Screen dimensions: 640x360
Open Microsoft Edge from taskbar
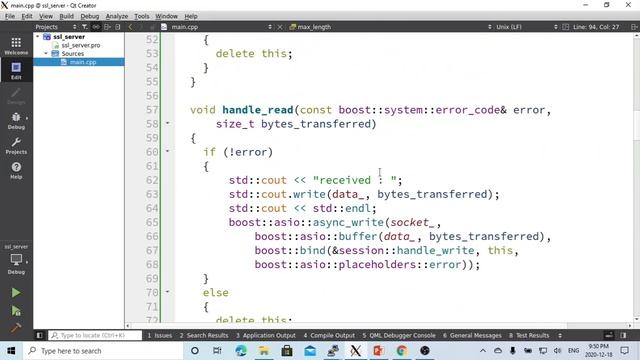pyautogui.click(x=241, y=351)
